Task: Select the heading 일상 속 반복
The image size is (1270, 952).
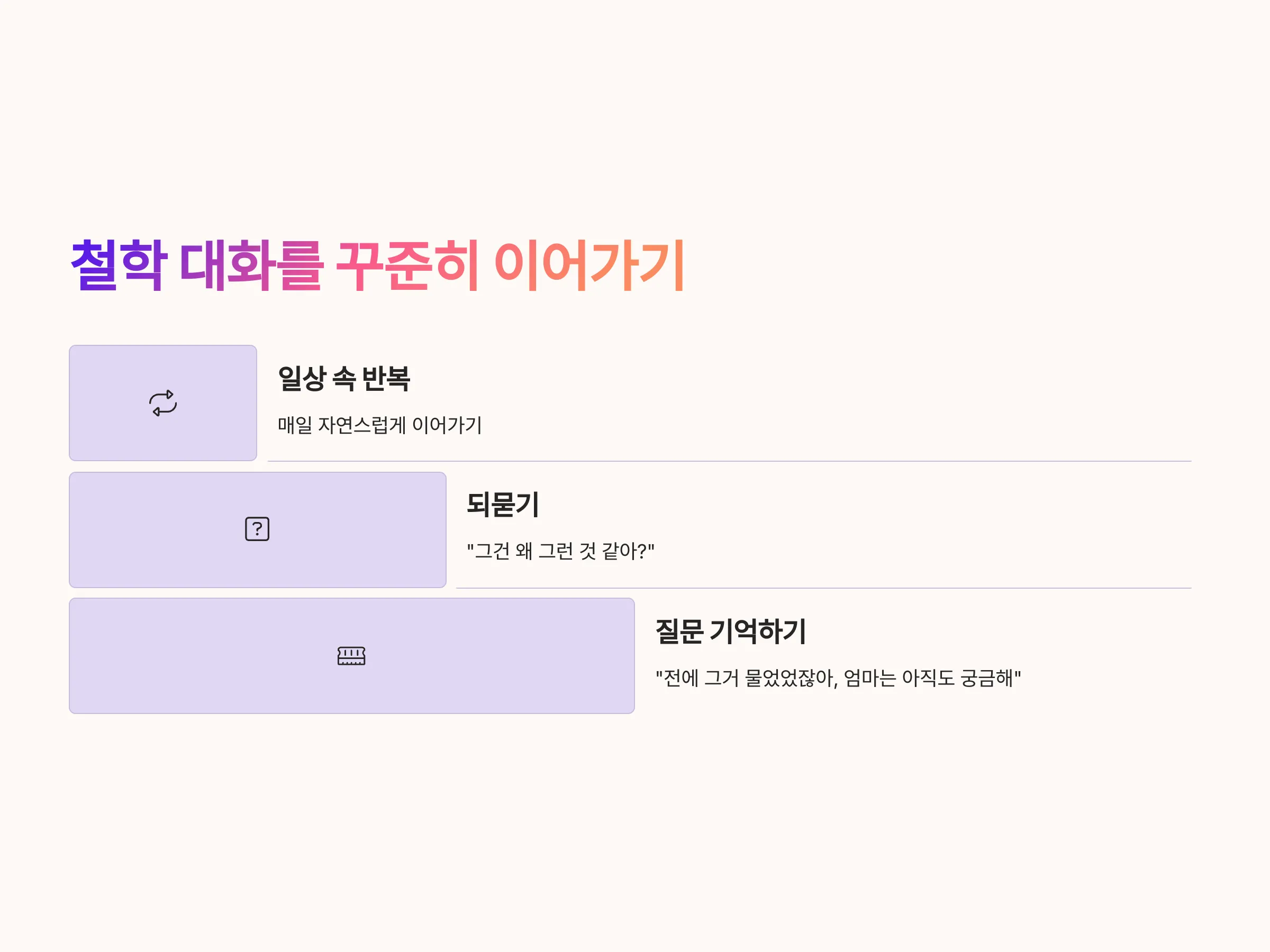Action: pyautogui.click(x=344, y=379)
